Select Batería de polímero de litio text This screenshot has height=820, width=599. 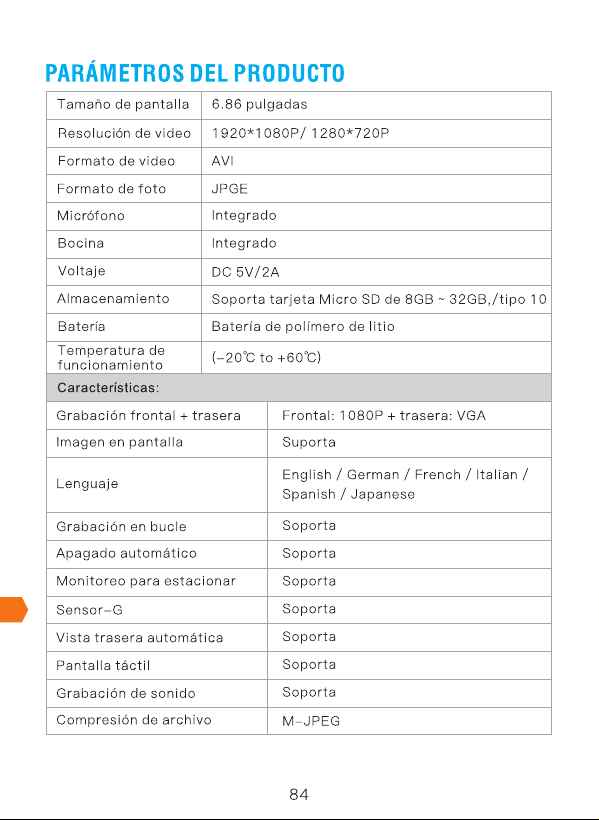point(303,326)
